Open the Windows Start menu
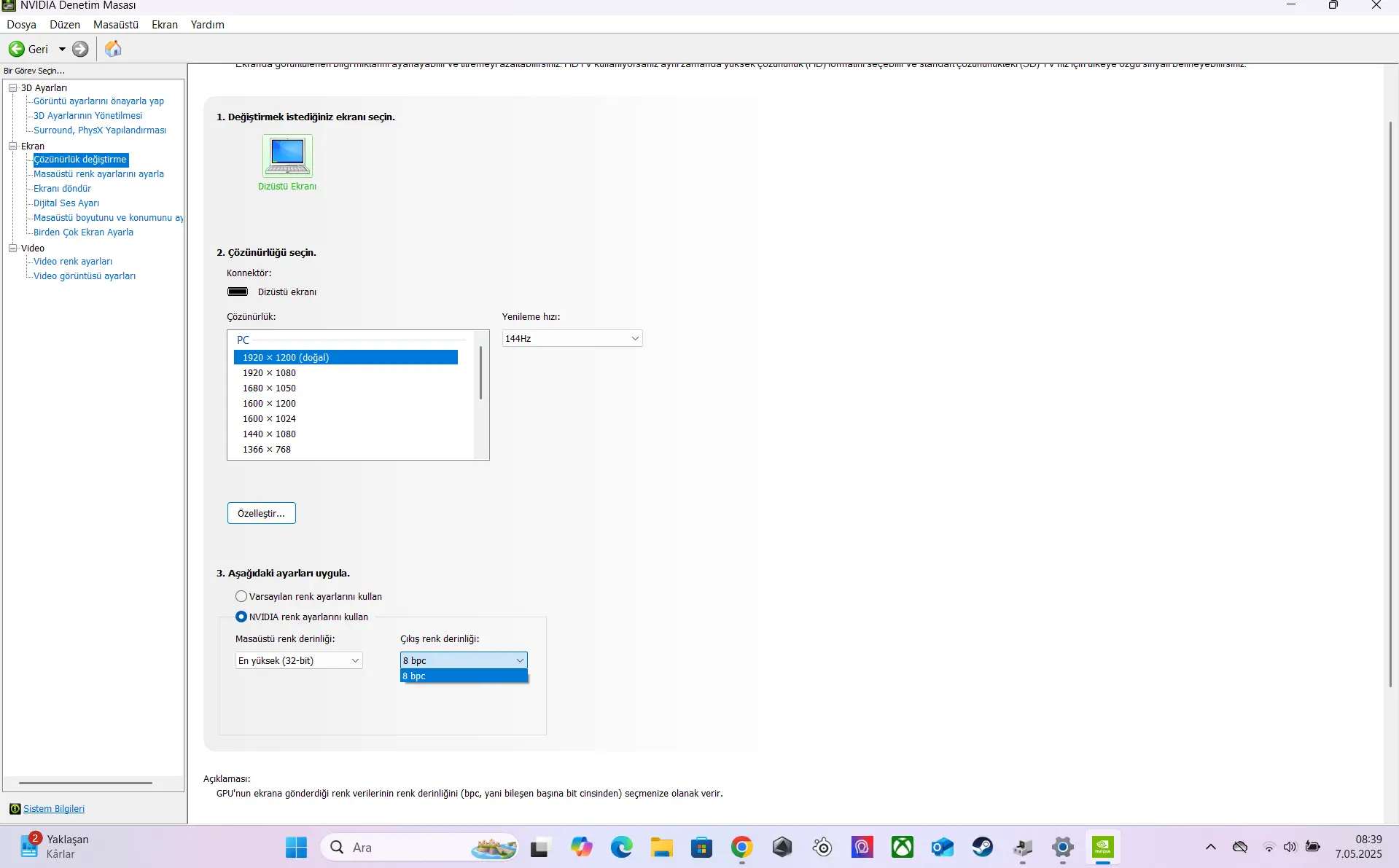 pos(296,848)
